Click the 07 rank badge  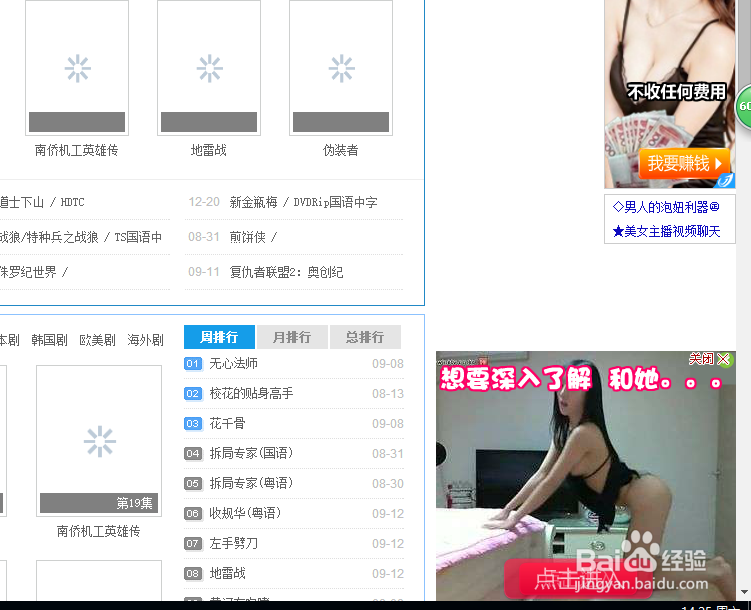coord(193,543)
